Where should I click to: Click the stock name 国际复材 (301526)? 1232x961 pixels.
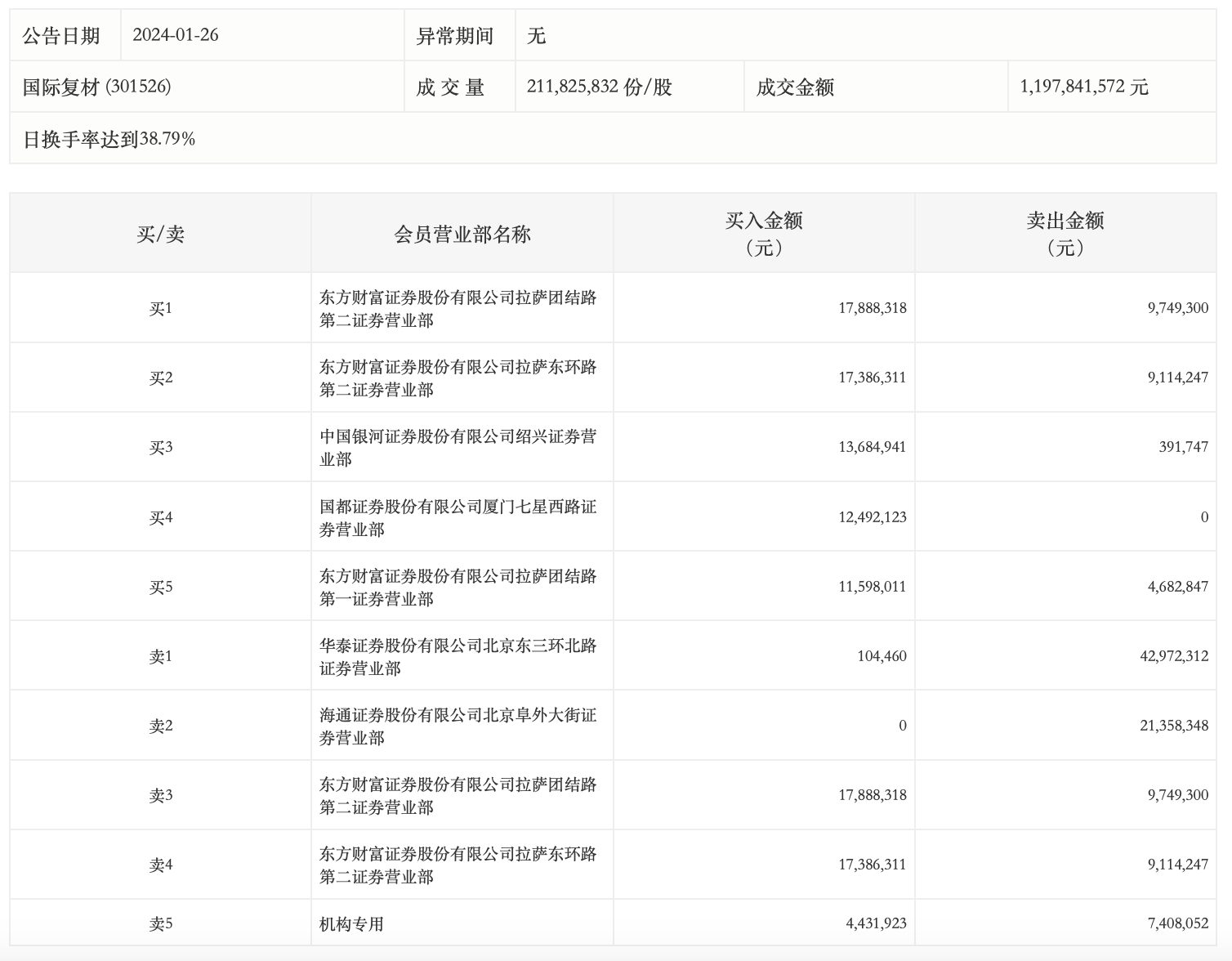click(x=97, y=87)
